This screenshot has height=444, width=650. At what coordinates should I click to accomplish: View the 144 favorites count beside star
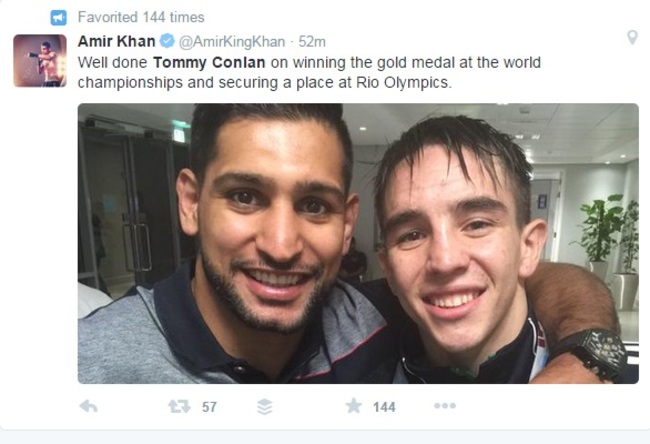pos(384,407)
